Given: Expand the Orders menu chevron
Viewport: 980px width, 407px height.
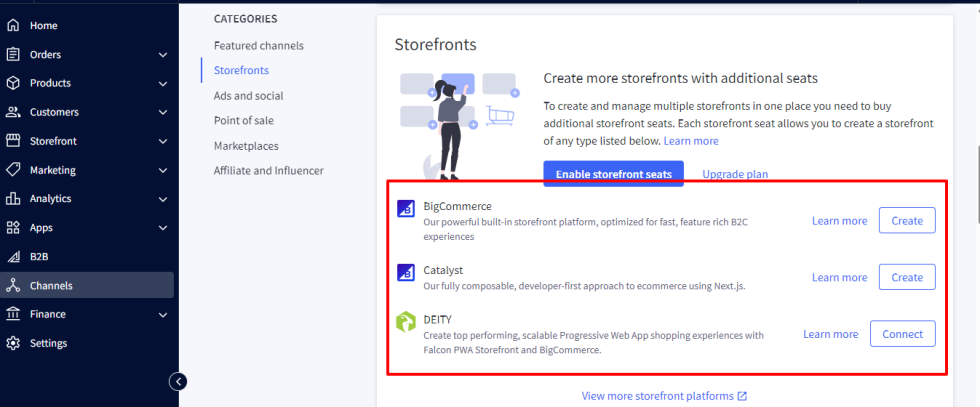Looking at the screenshot, I should tap(163, 55).
